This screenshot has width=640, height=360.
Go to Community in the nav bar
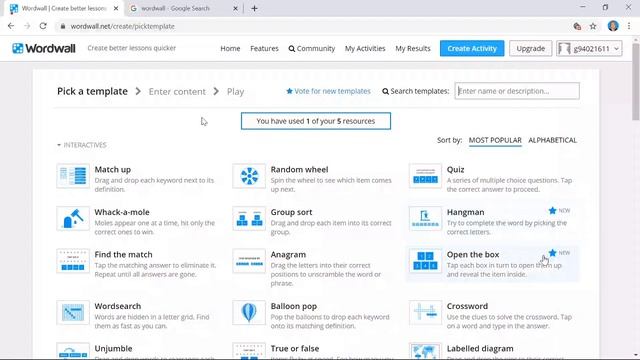[x=312, y=48]
